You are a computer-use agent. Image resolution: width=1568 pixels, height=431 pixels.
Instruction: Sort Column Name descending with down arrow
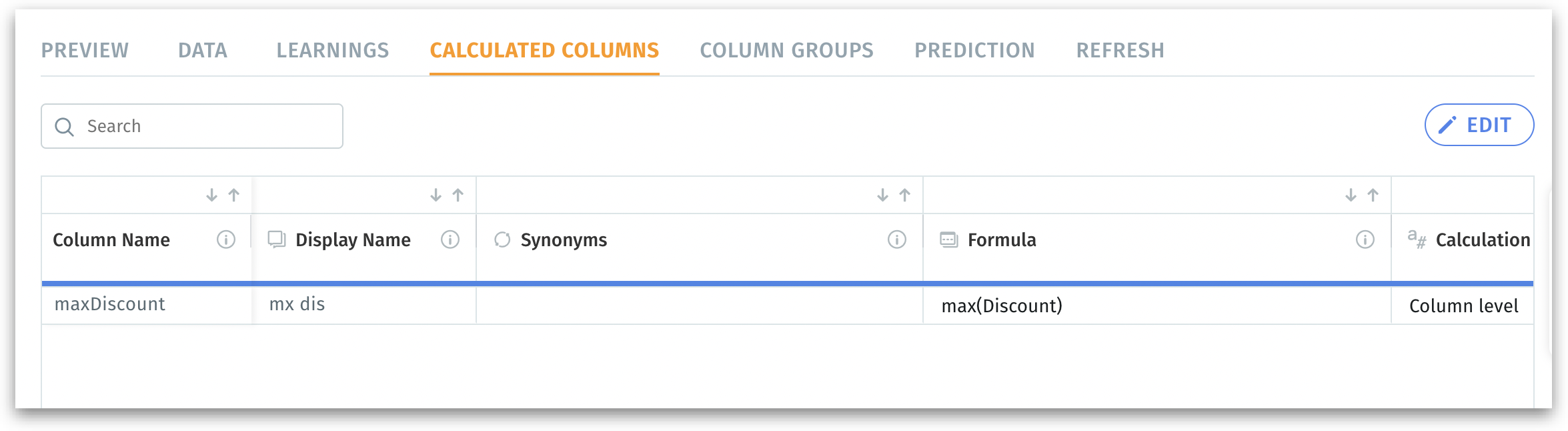point(211,195)
